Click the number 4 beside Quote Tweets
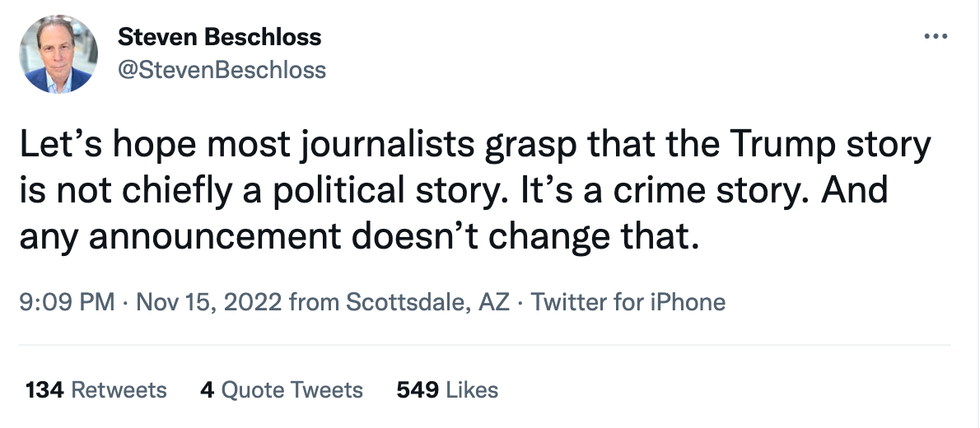980x428 pixels. (x=206, y=389)
